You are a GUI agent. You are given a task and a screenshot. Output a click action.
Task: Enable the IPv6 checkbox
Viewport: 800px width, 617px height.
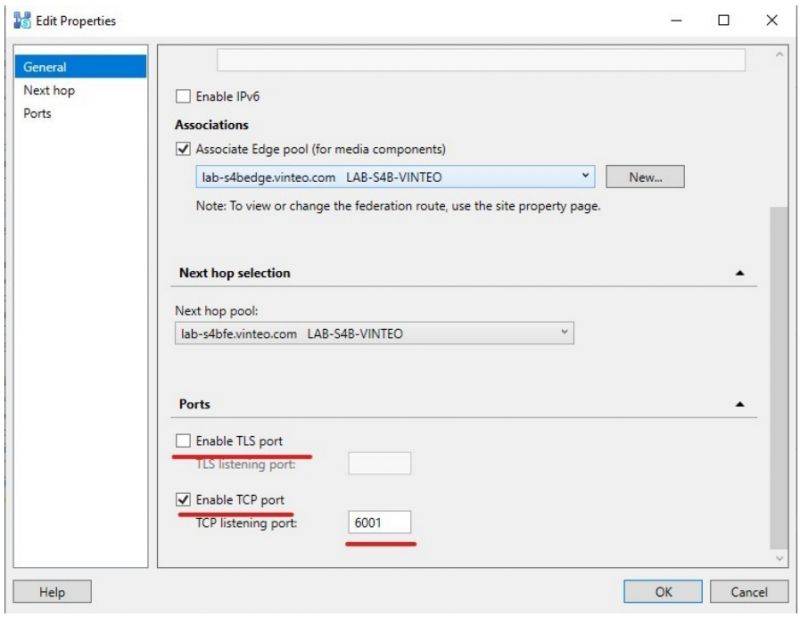pos(183,96)
